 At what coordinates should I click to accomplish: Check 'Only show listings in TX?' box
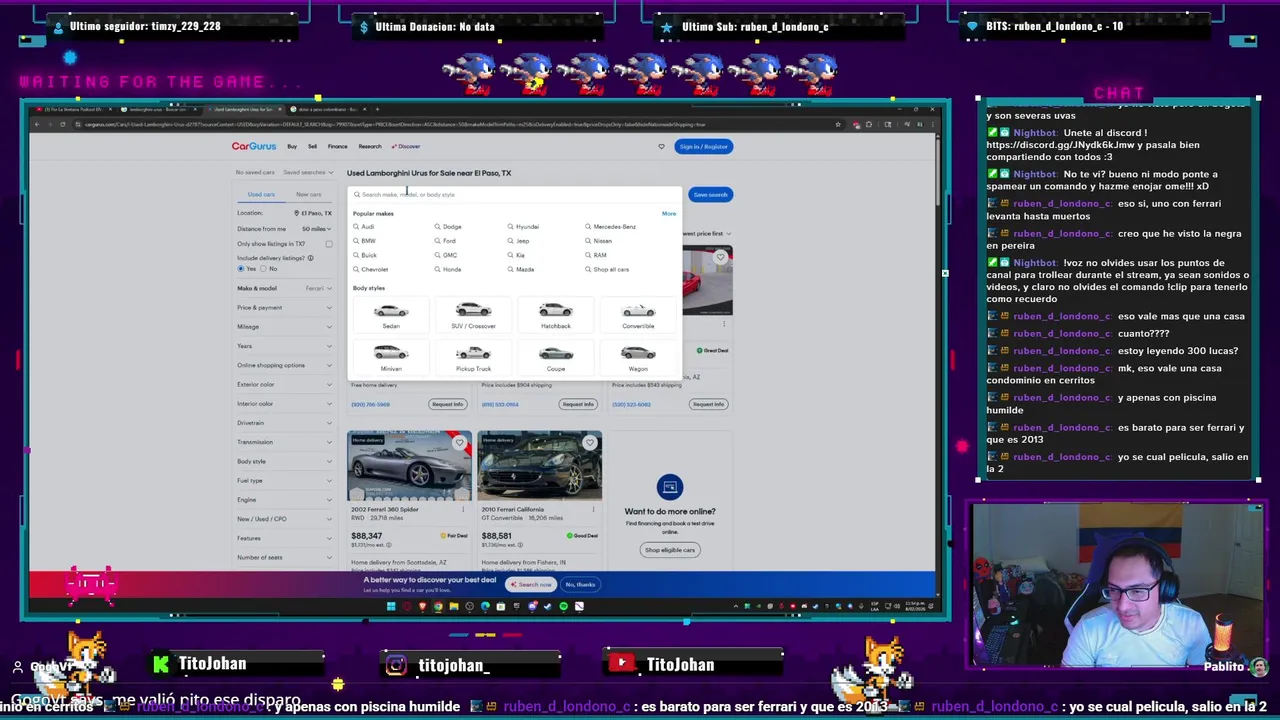328,244
